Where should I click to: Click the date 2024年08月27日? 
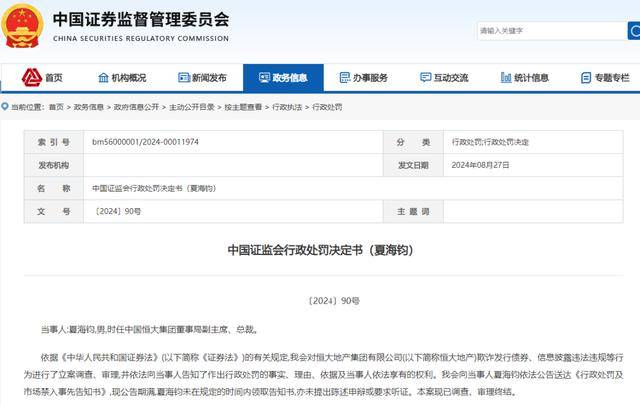pos(480,165)
